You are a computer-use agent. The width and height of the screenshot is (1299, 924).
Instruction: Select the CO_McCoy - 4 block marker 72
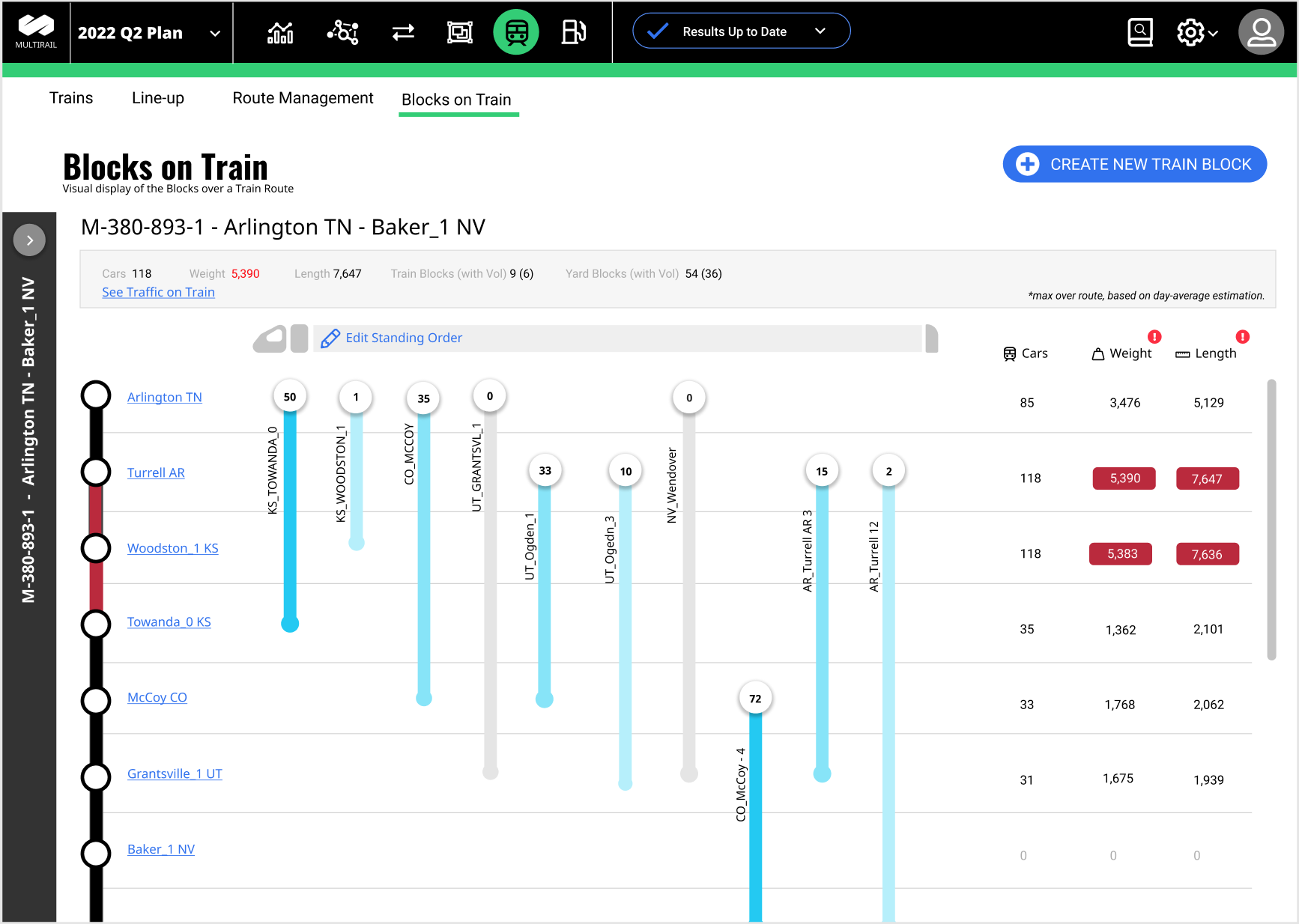pos(755,699)
